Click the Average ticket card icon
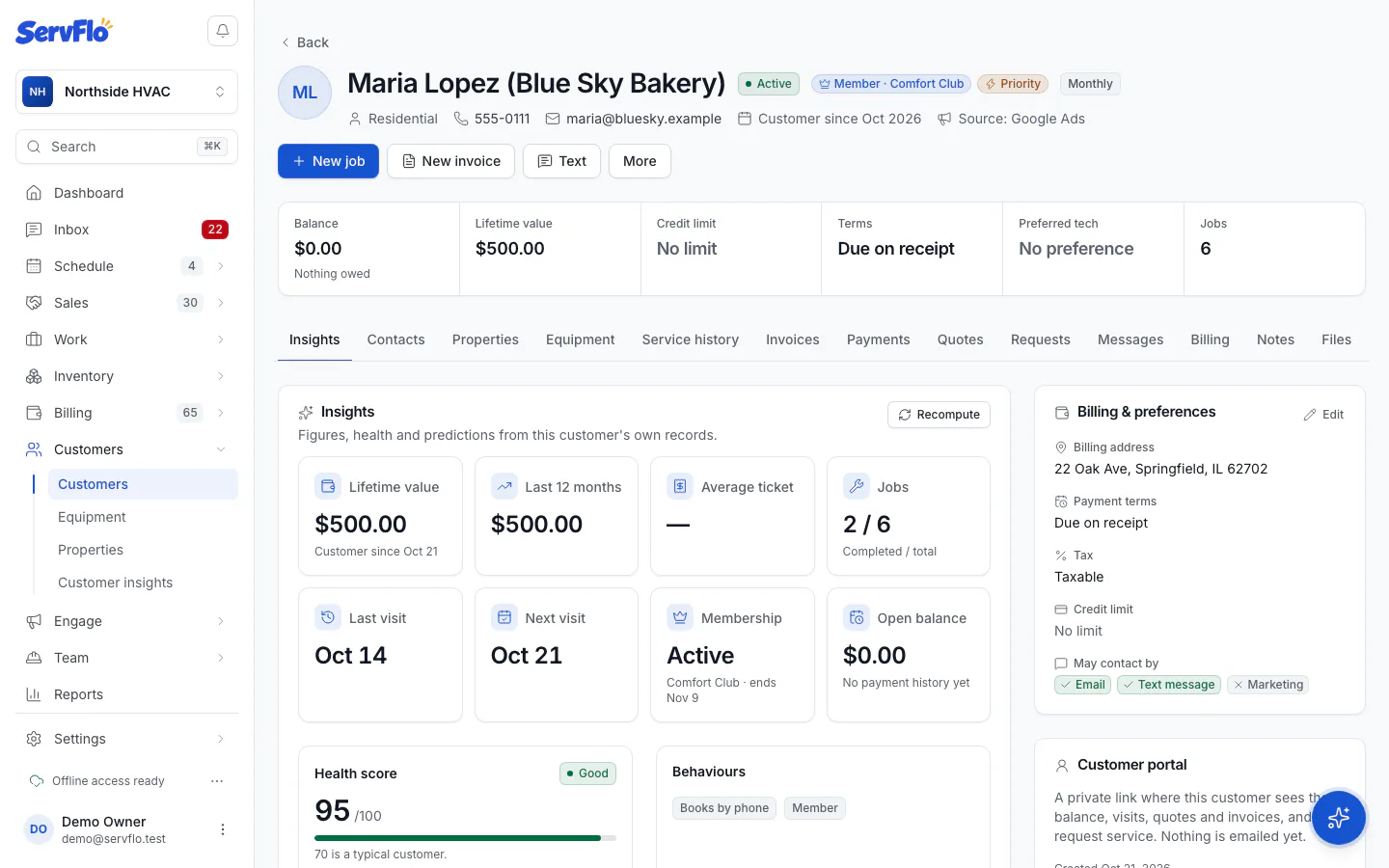 coord(680,486)
